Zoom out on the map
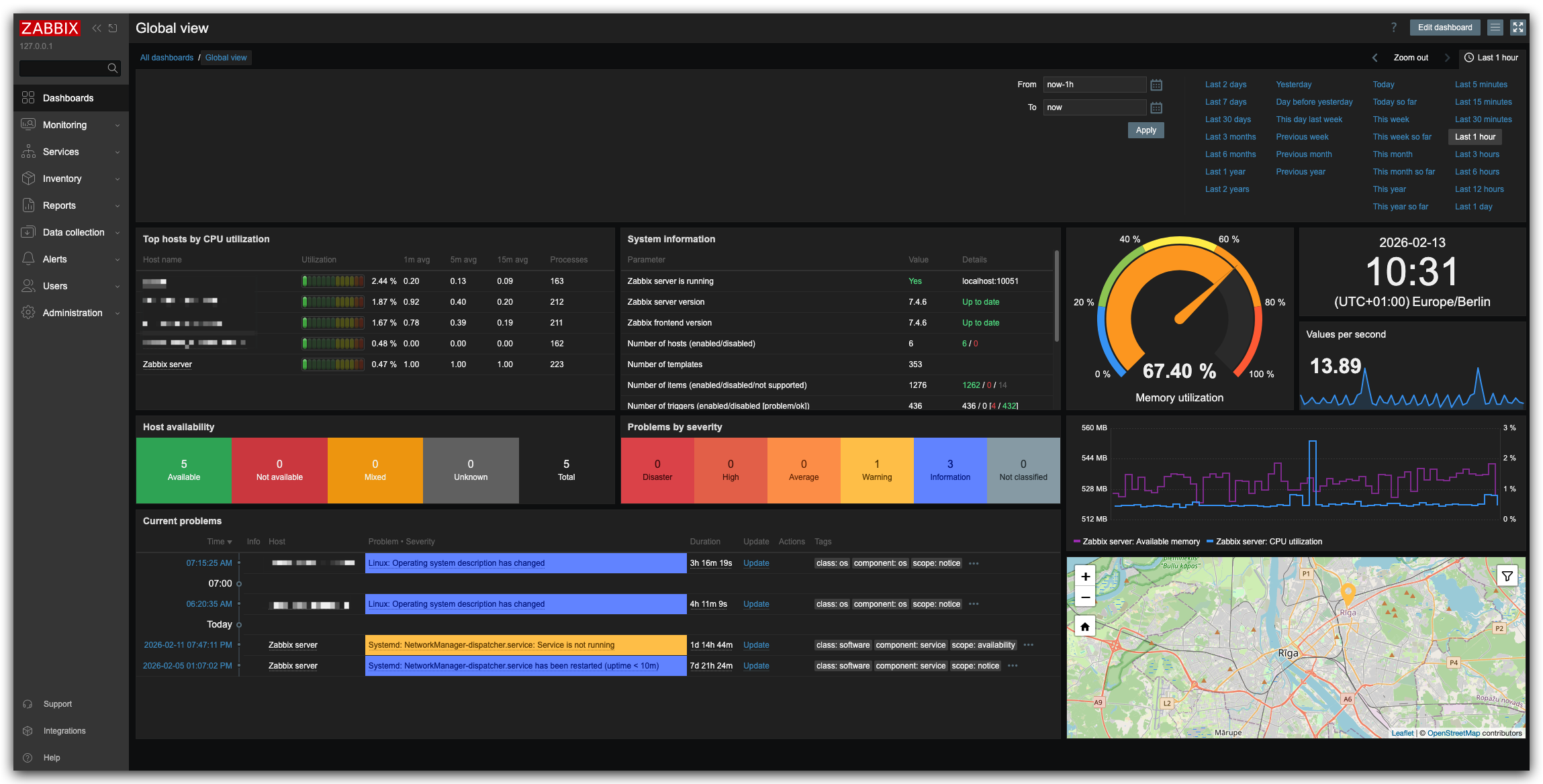Viewport: 1543px width, 784px height. pyautogui.click(x=1085, y=597)
